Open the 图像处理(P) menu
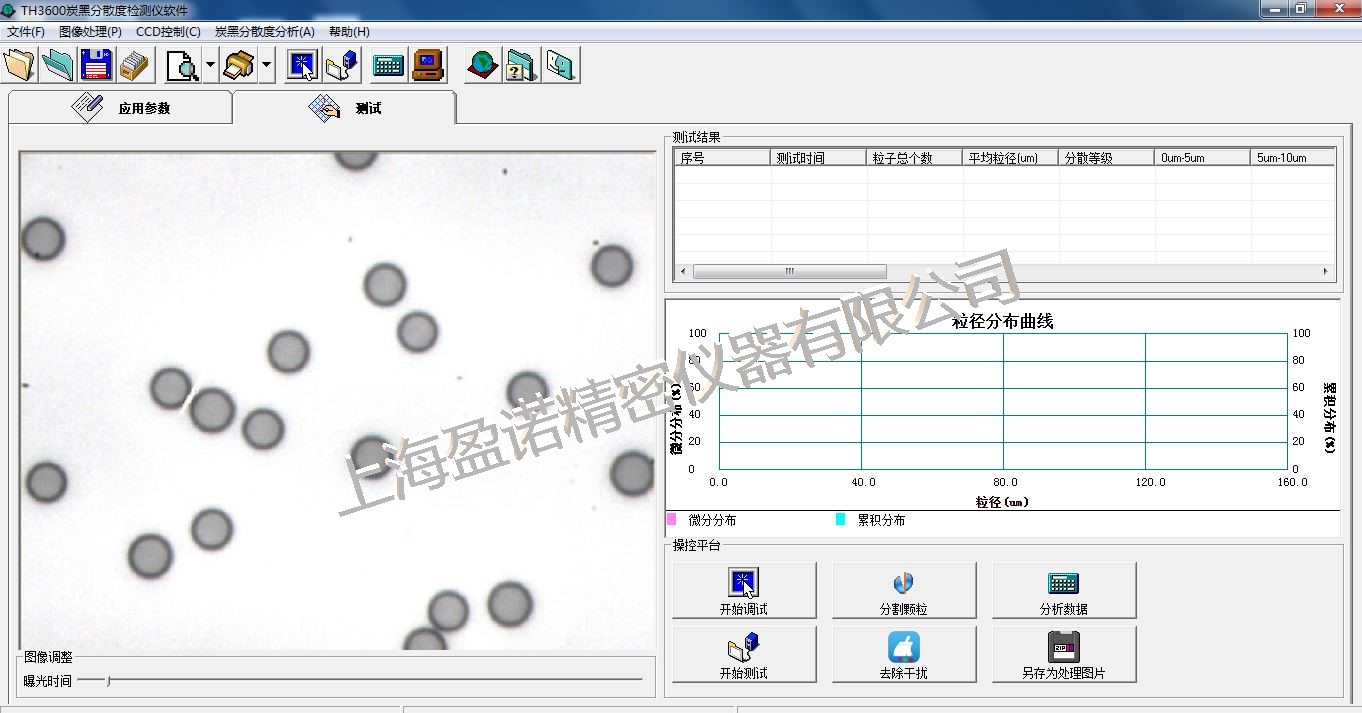Viewport: 1362px width, 713px height. point(90,32)
